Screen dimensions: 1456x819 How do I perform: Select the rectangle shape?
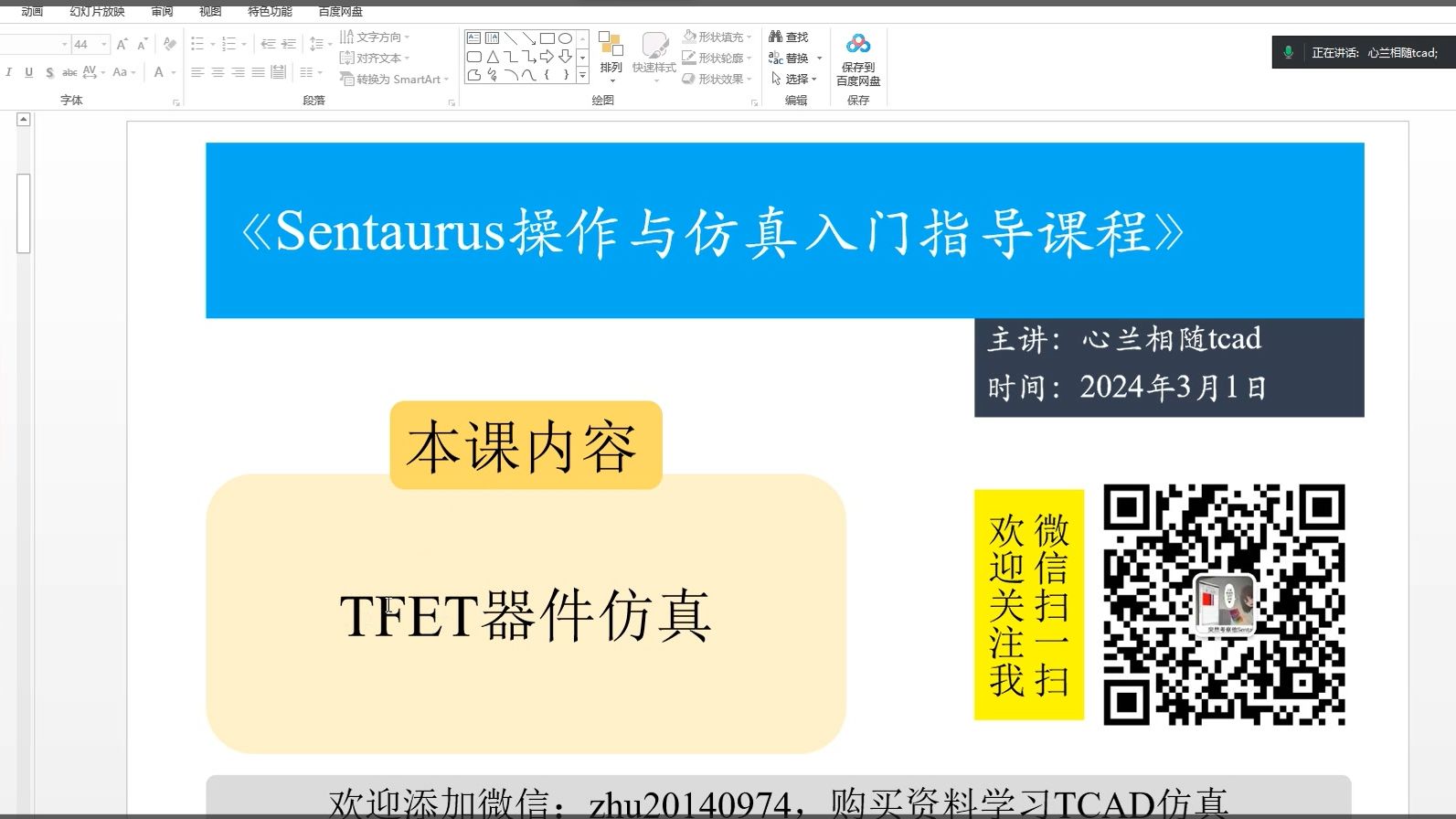547,37
